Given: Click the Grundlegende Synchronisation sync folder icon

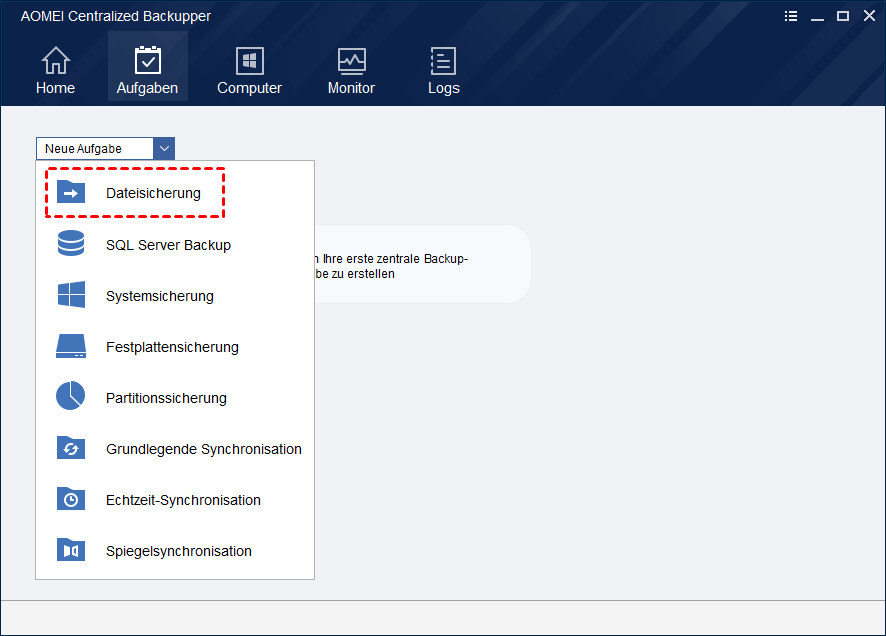Looking at the screenshot, I should click(x=71, y=447).
